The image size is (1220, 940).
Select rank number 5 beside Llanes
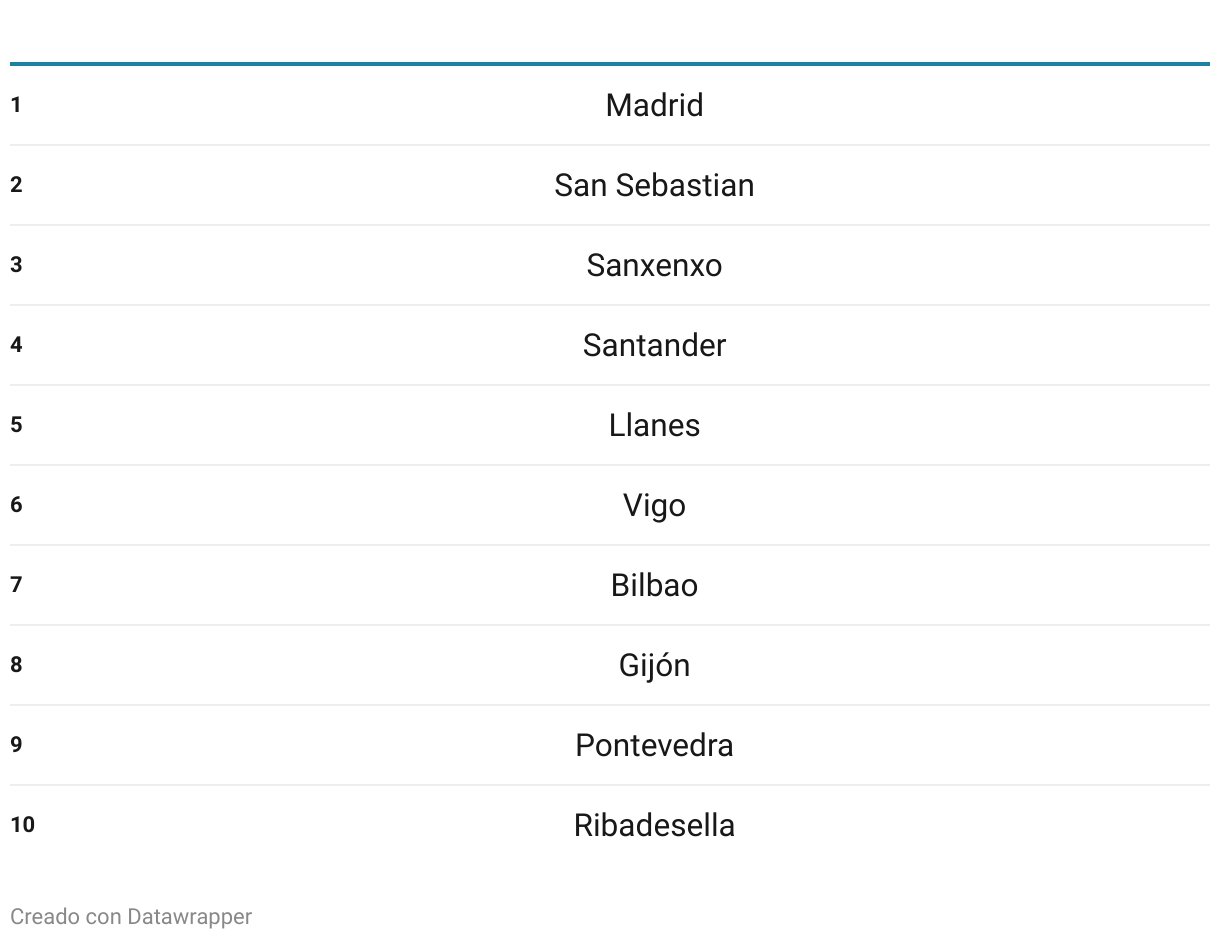[16, 425]
